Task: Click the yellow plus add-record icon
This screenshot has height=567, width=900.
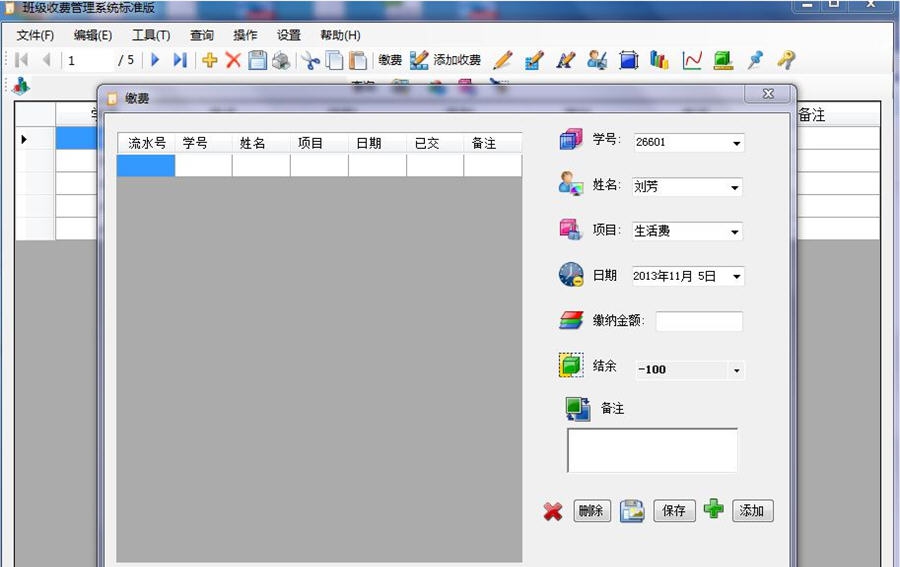Action: coord(210,60)
